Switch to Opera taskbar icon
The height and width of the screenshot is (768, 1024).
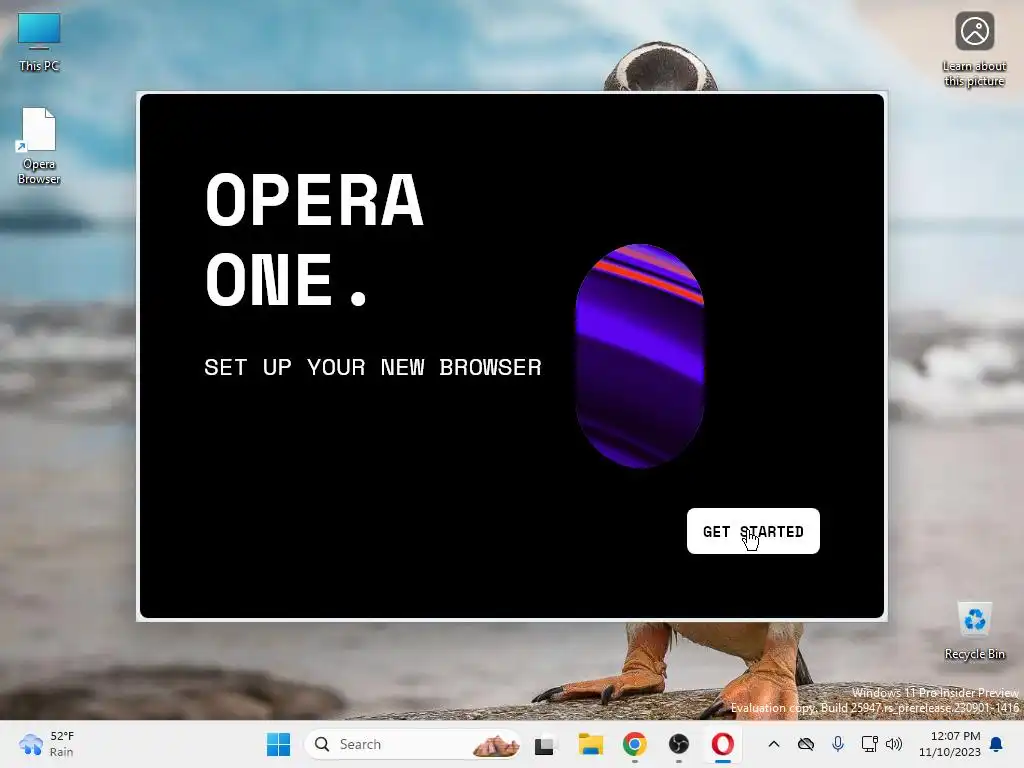pyautogui.click(x=723, y=744)
